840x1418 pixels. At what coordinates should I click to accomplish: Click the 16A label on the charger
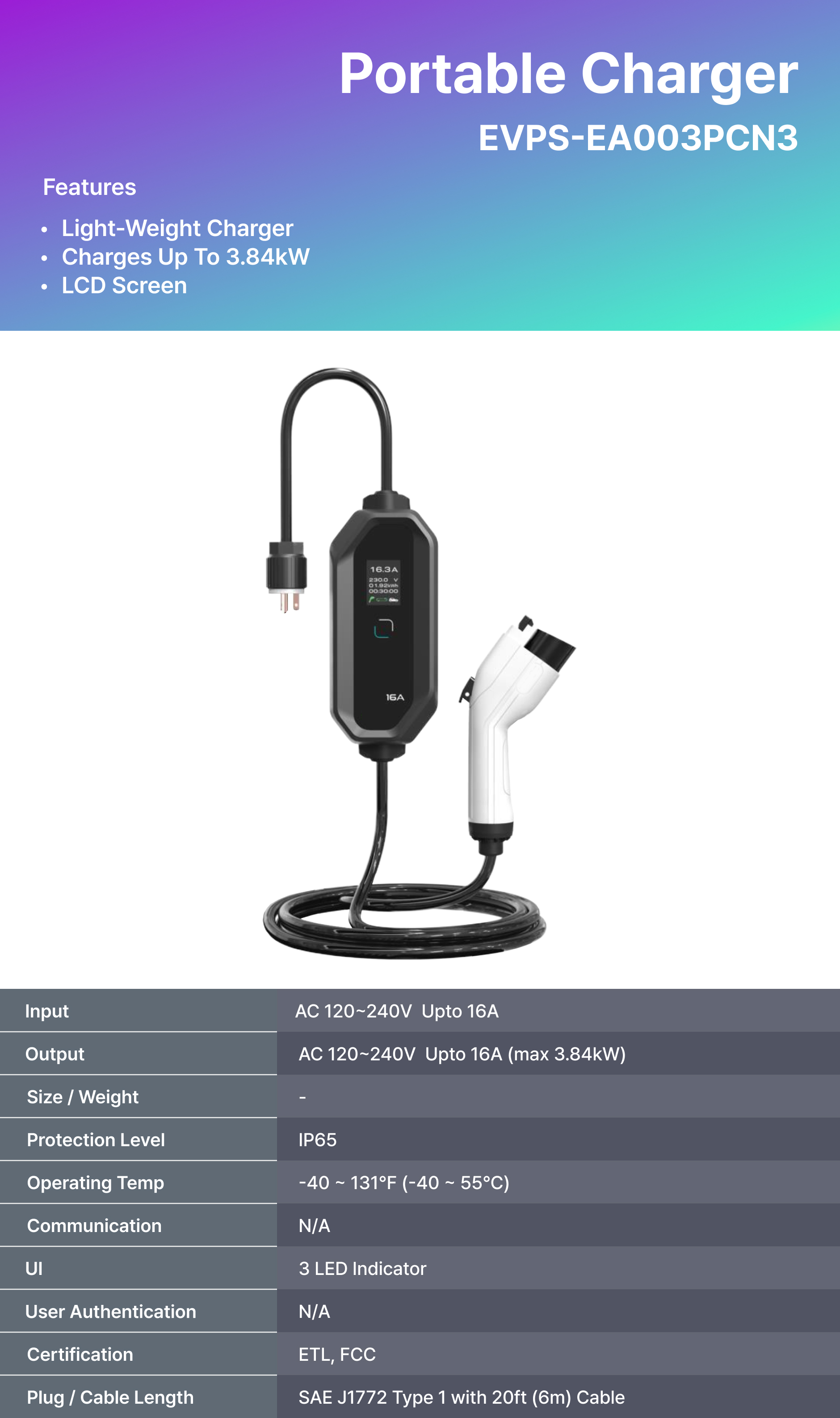tap(395, 697)
